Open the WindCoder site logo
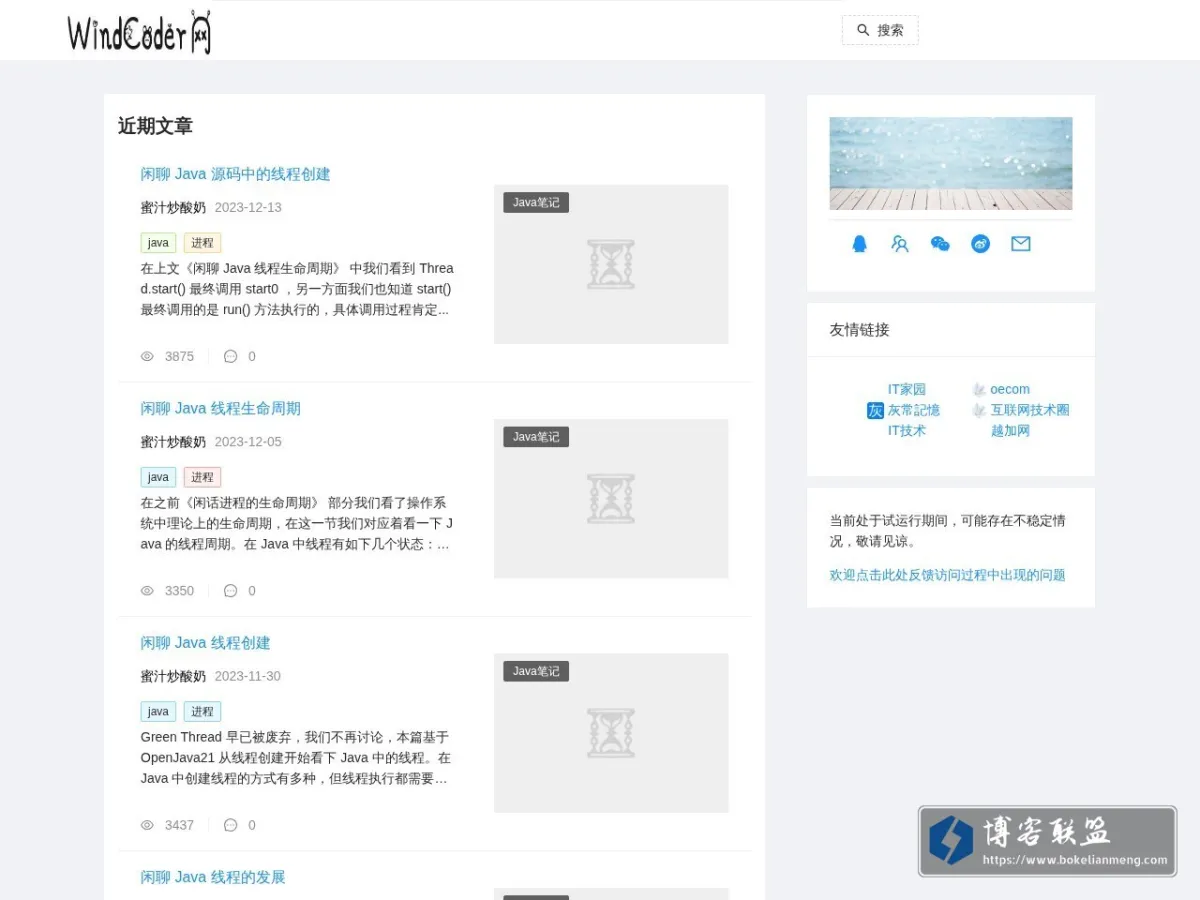Viewport: 1200px width, 900px height. point(139,33)
